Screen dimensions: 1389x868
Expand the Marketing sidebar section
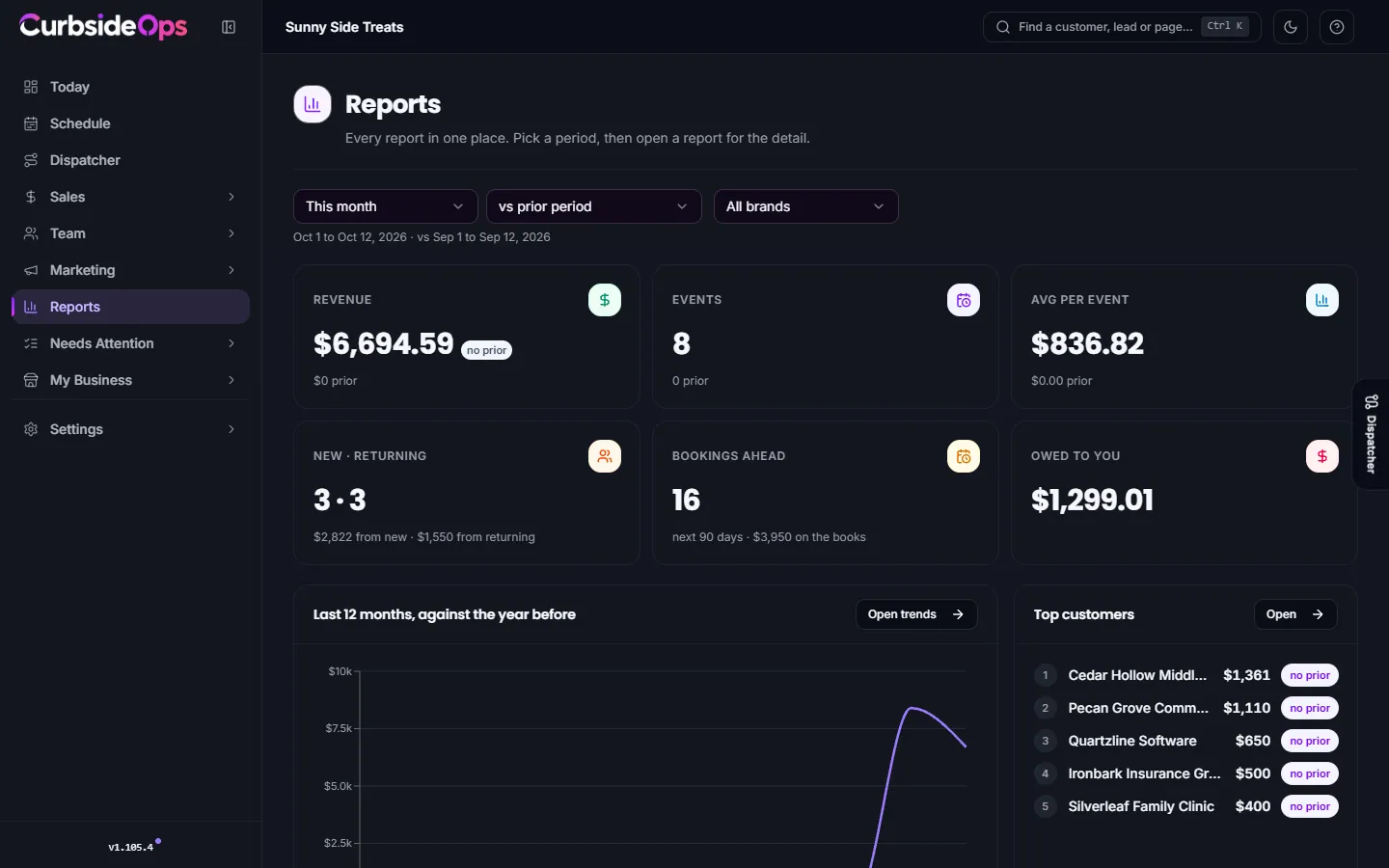pyautogui.click(x=130, y=270)
